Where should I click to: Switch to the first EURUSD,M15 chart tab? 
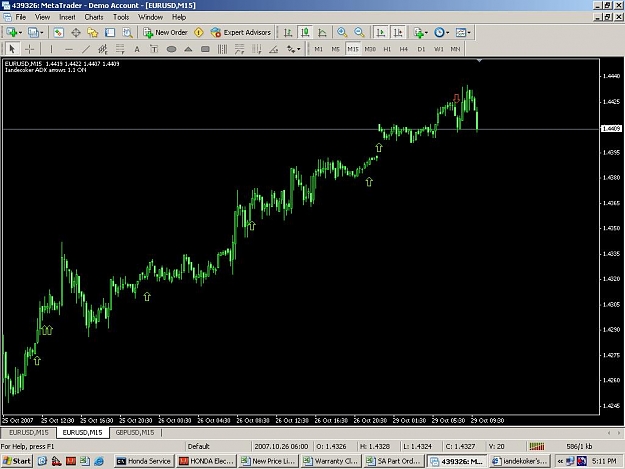[29, 432]
